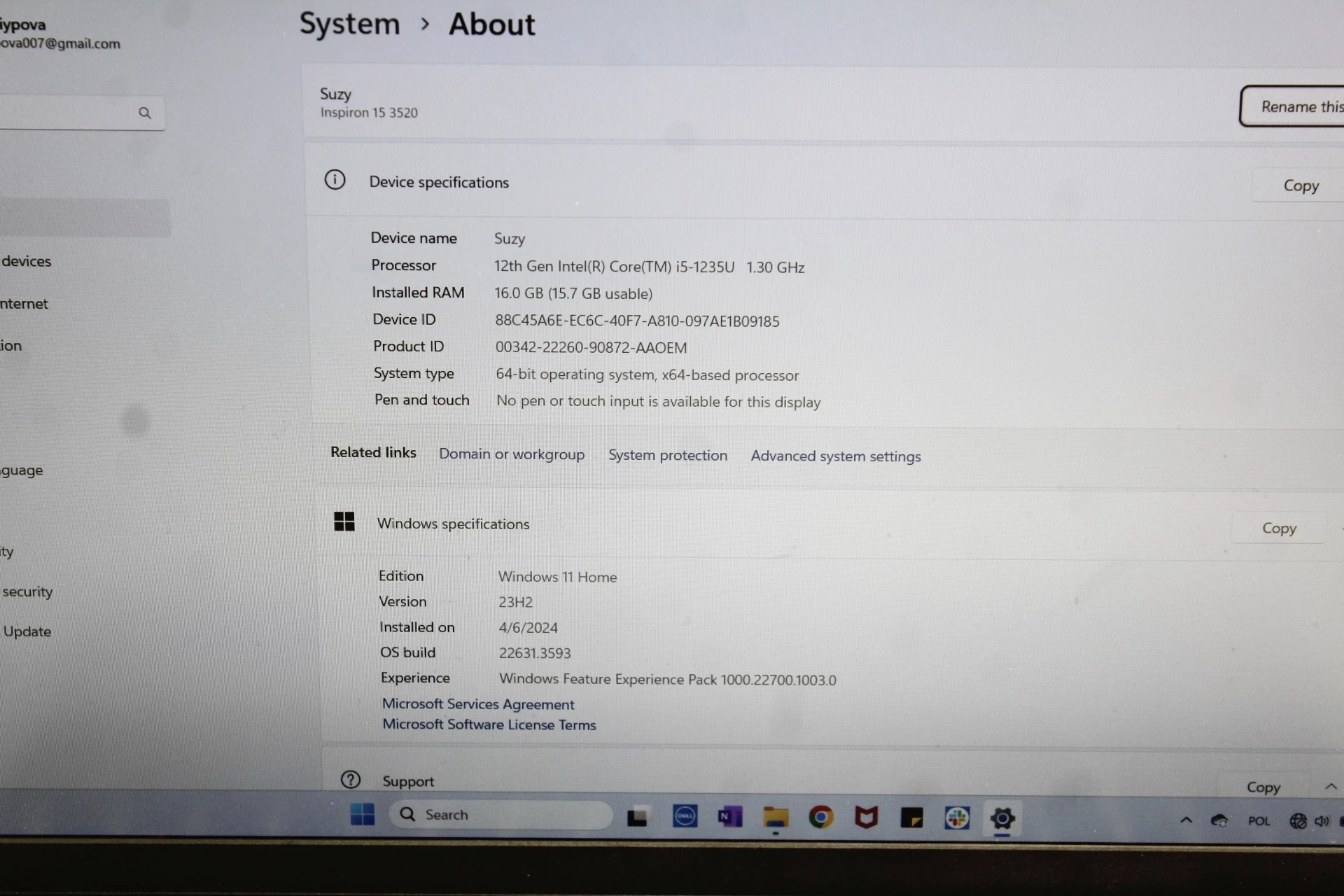The width and height of the screenshot is (1344, 896).
Task: Open the volume speaker tray icon
Action: 1322,821
